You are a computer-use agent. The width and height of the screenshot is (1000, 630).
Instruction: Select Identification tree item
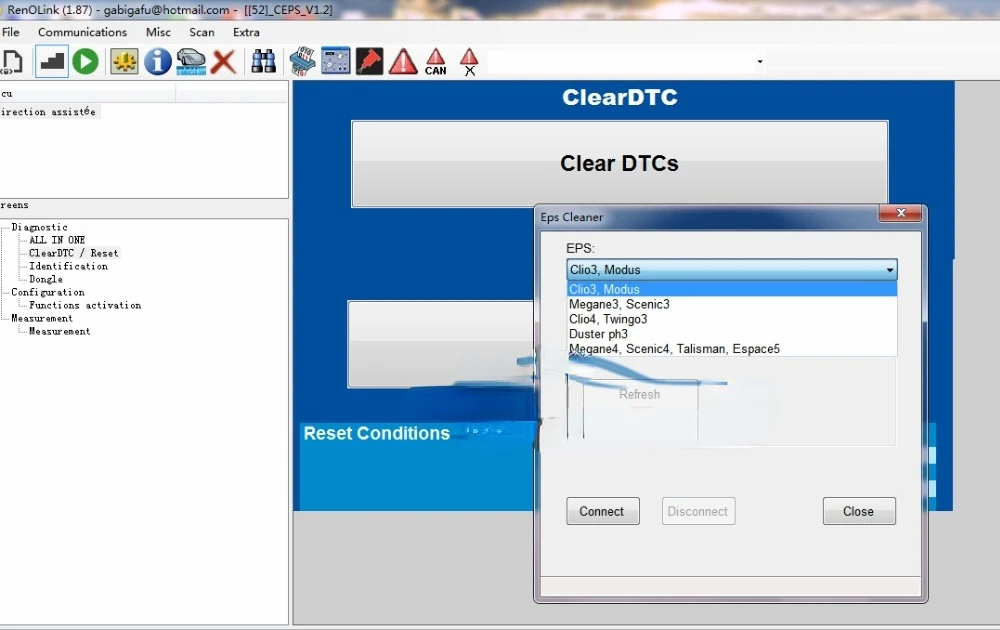pyautogui.click(x=68, y=267)
